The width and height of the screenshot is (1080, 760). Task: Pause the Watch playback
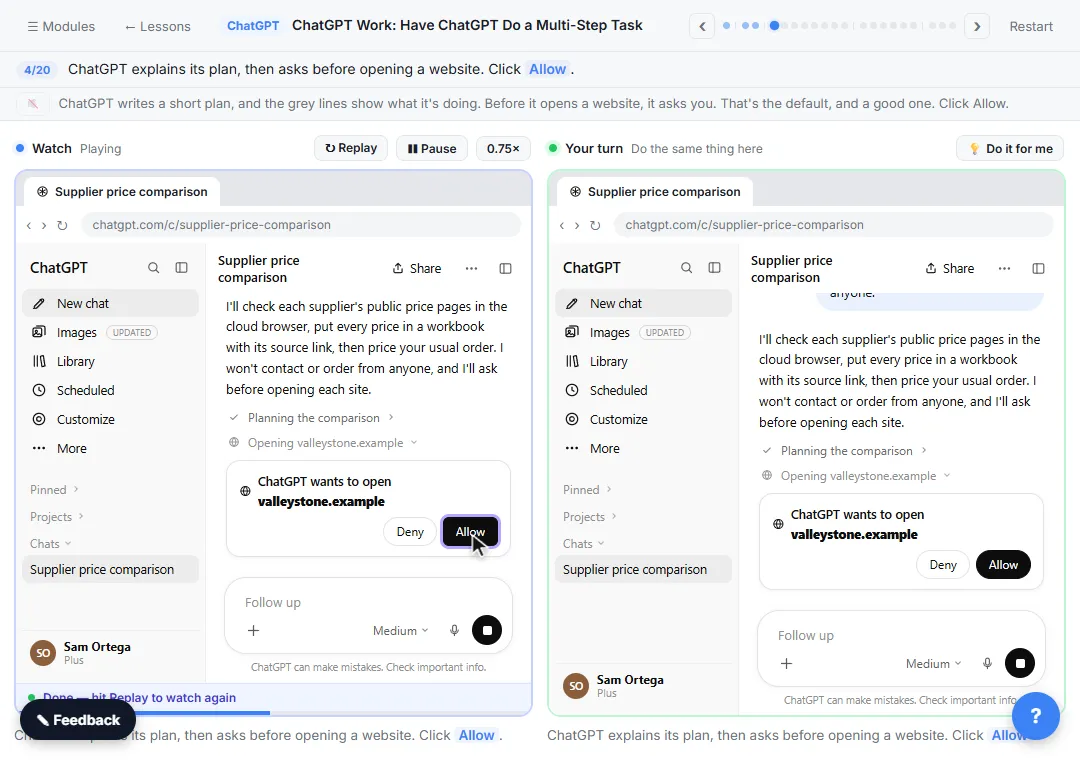(x=432, y=148)
